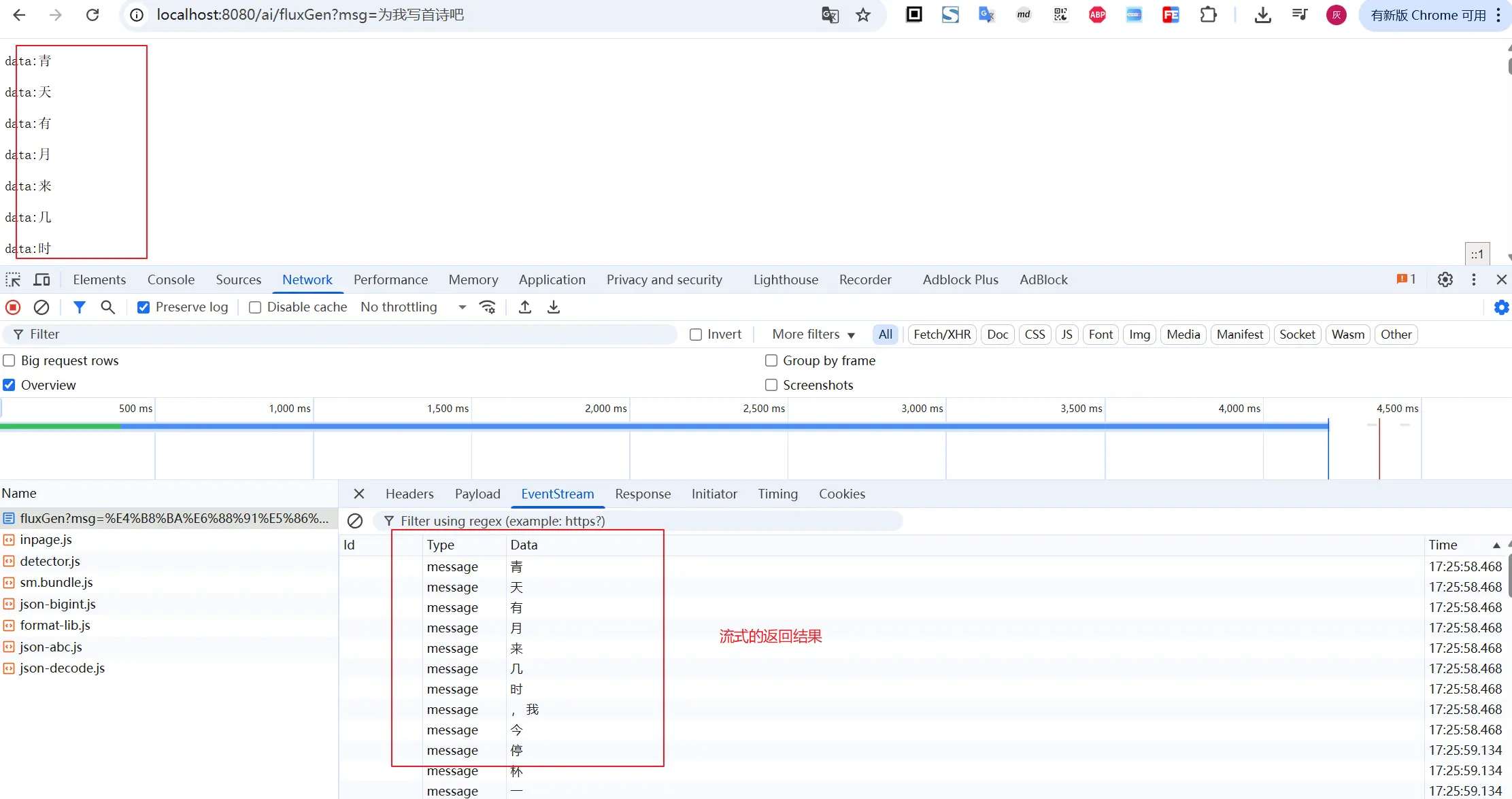Enable the Disable cache checkbox
The image size is (1512, 799).
pos(255,307)
